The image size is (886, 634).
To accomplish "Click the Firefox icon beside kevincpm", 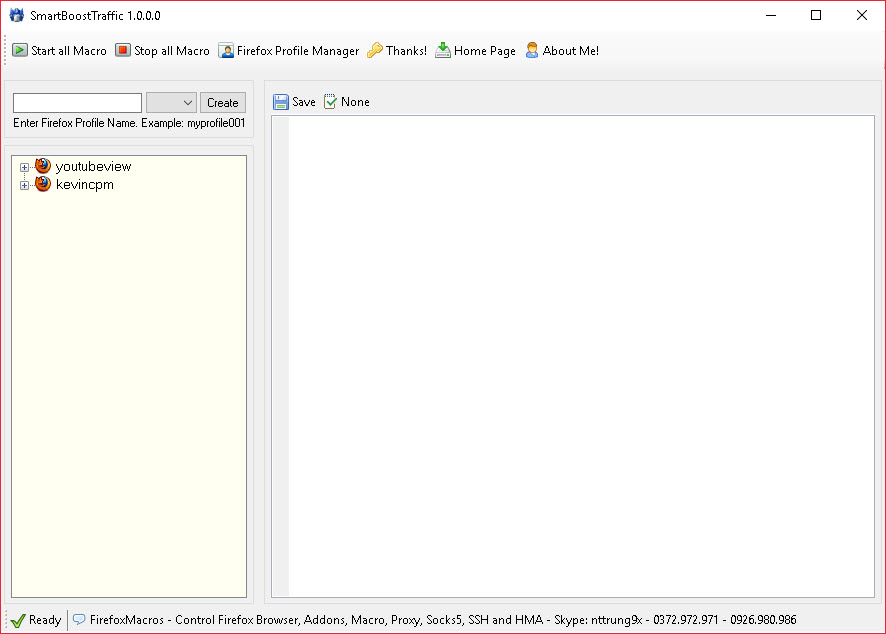I will (x=43, y=184).
